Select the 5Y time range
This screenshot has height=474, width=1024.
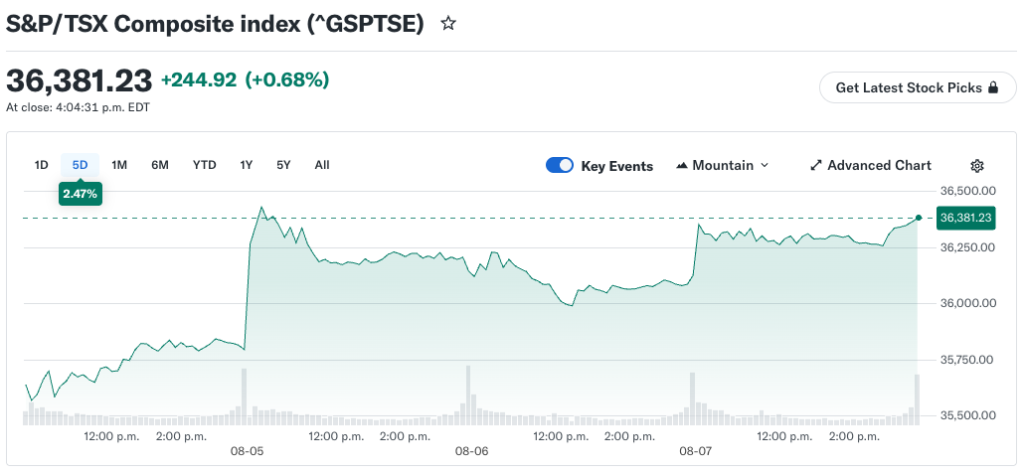click(x=283, y=165)
